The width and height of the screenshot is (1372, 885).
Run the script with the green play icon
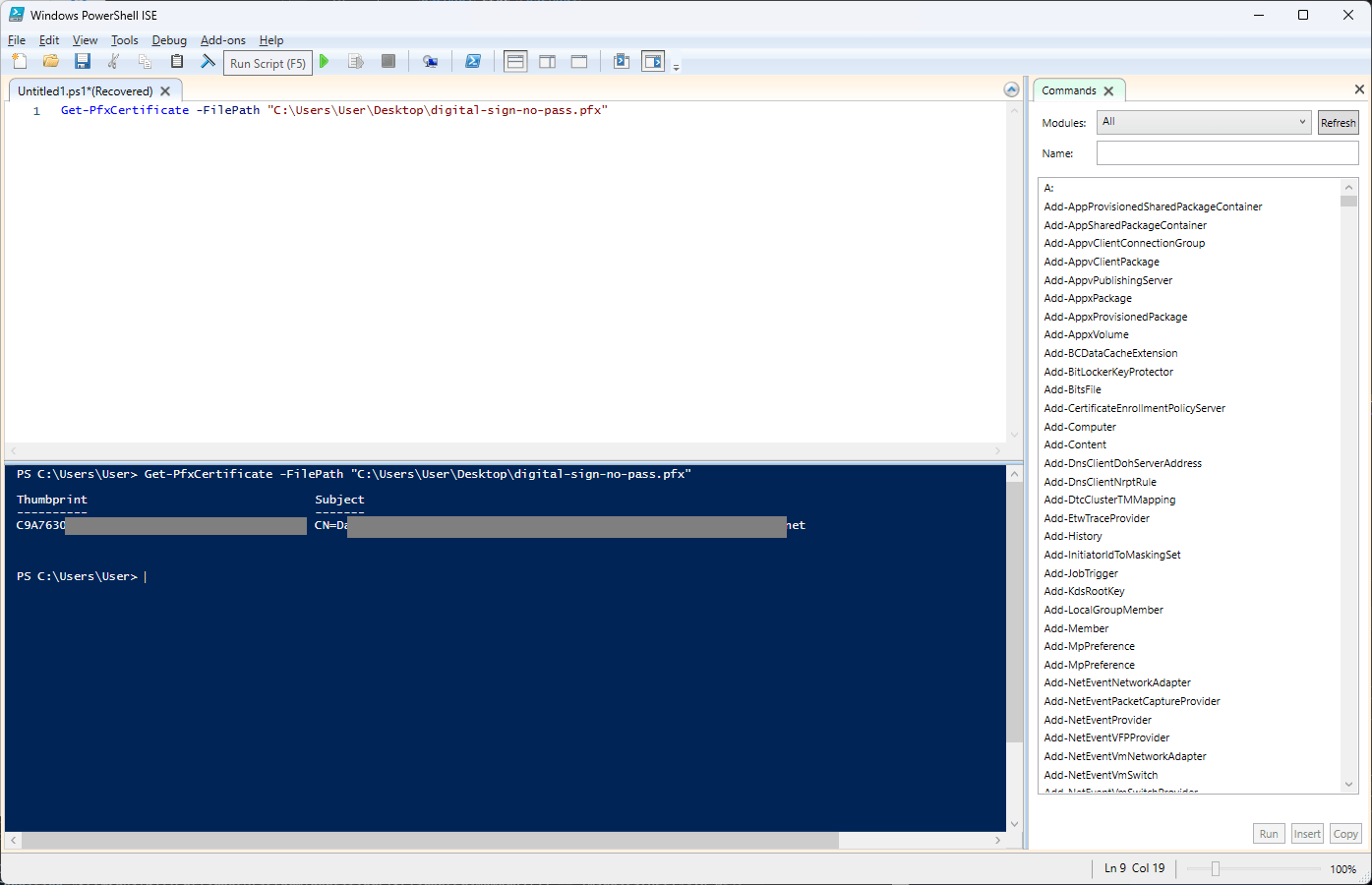coord(325,61)
